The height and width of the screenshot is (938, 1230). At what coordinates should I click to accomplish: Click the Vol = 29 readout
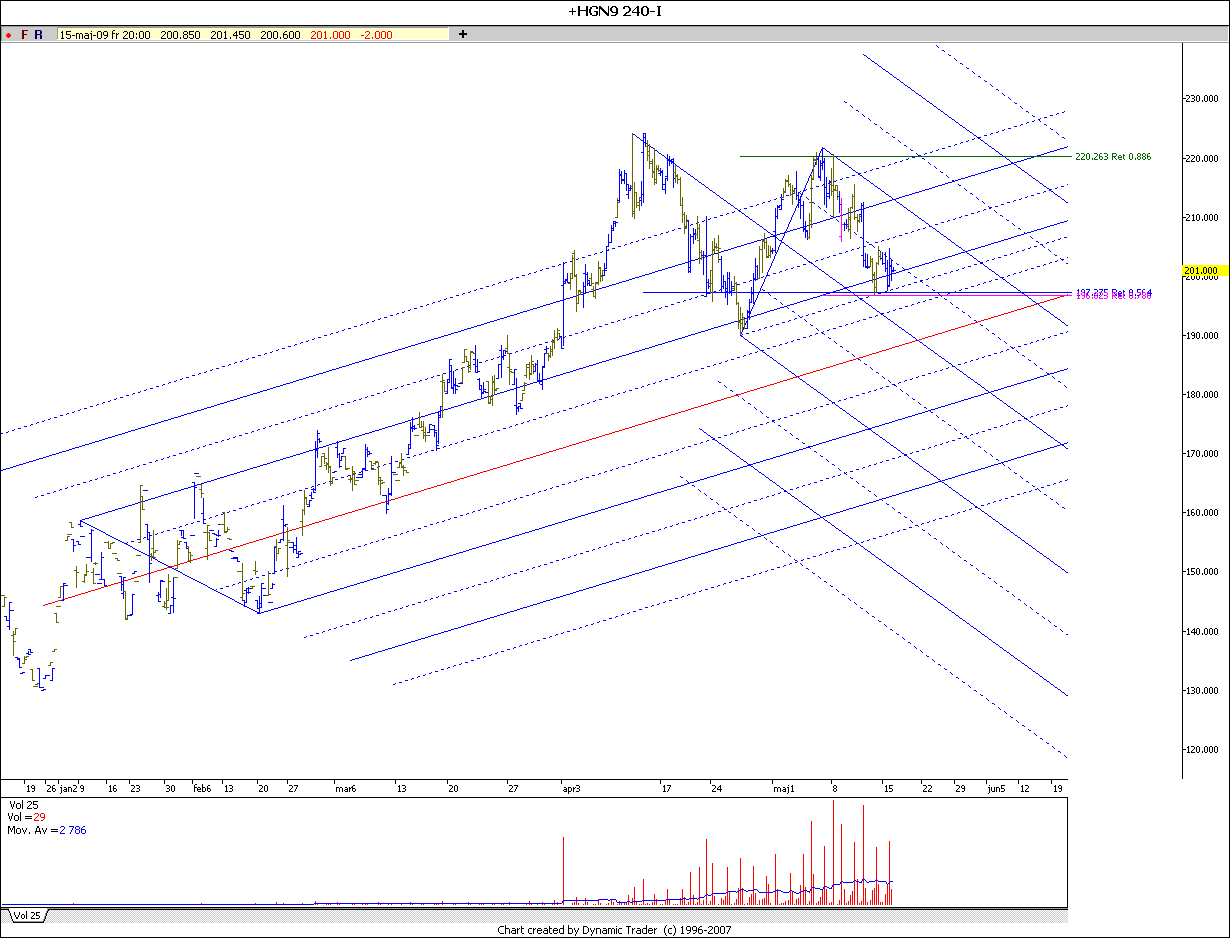click(x=27, y=817)
